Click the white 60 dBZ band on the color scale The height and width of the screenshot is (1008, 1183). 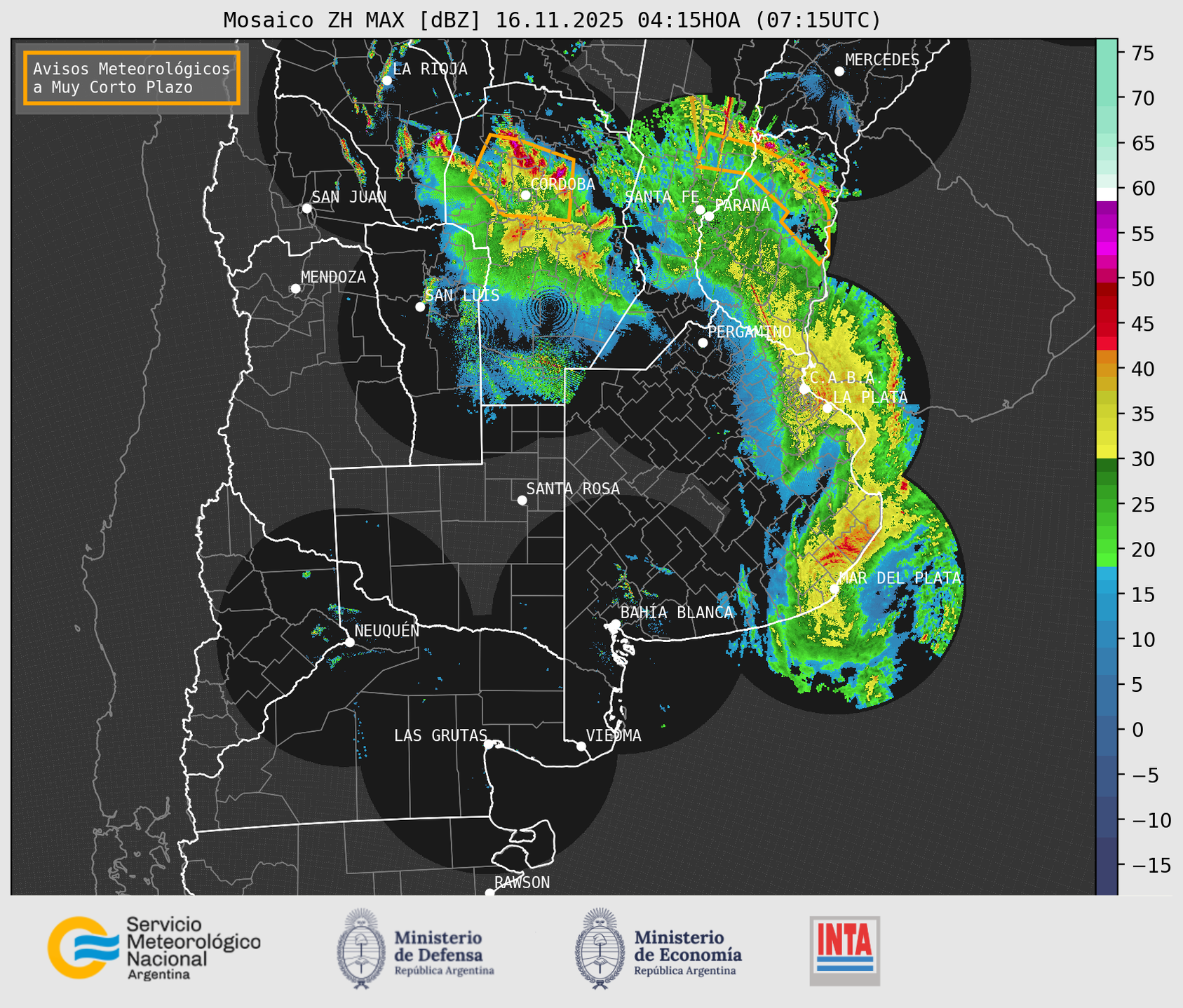[1107, 194]
